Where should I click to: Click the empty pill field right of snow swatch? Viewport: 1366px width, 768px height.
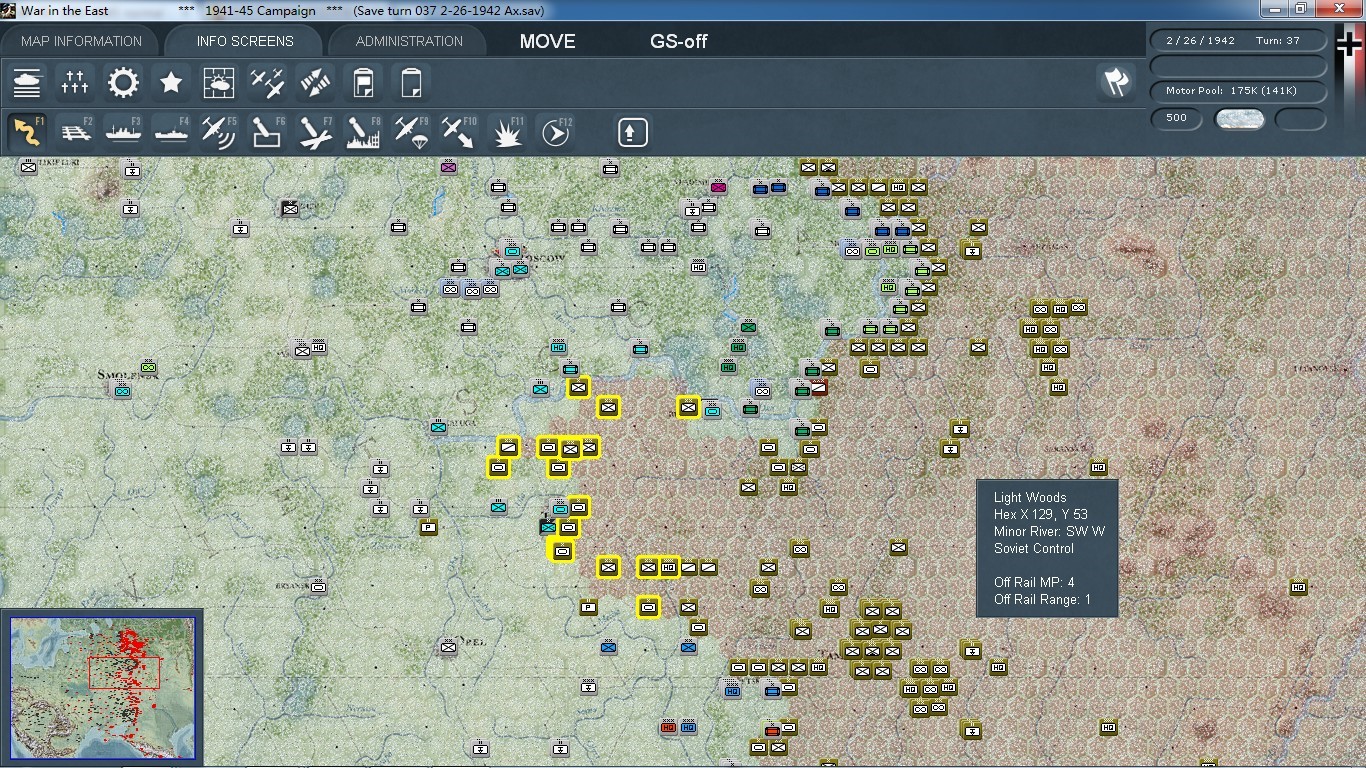pos(1301,119)
